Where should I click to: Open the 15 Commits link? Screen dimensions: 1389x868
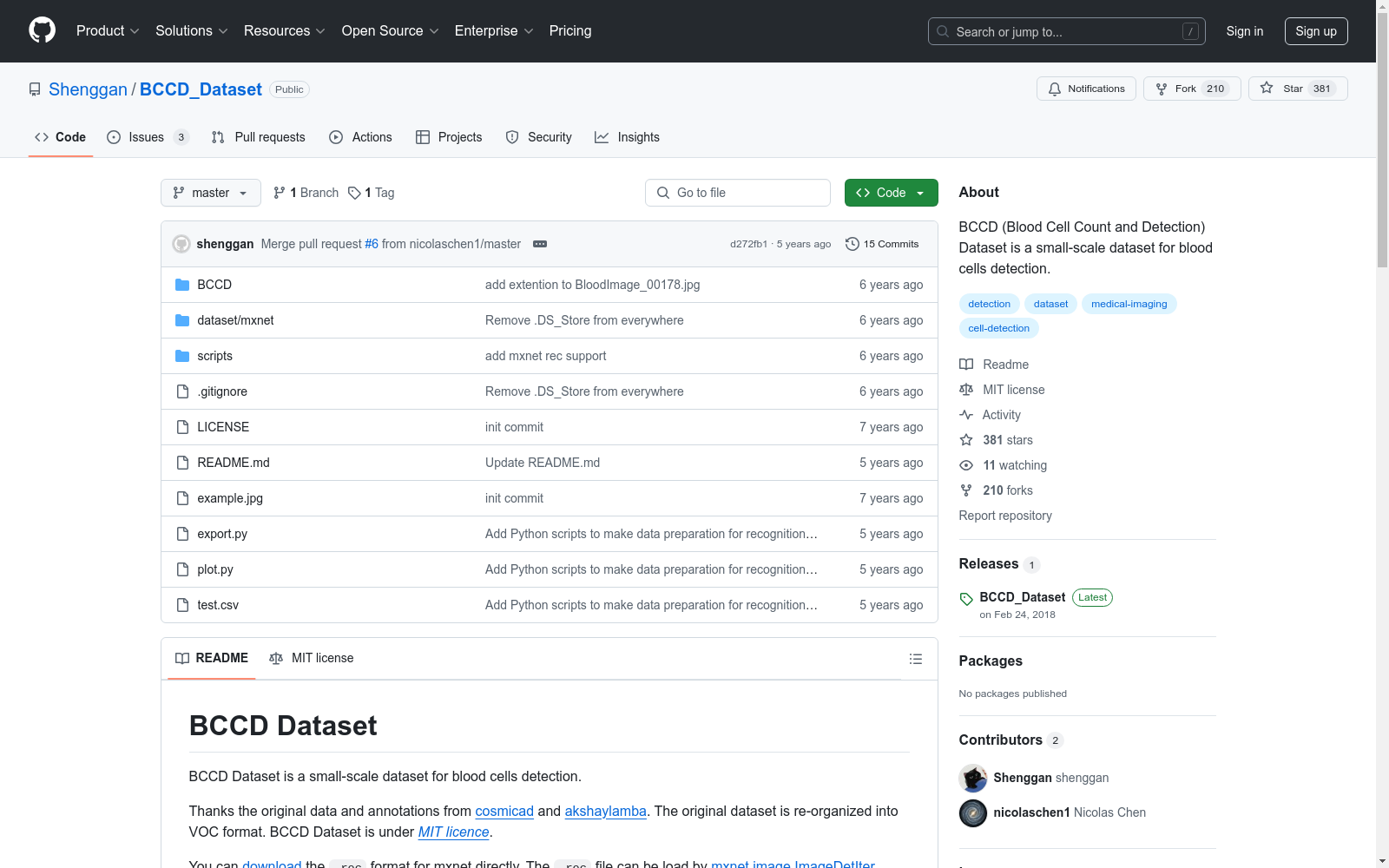(x=882, y=244)
